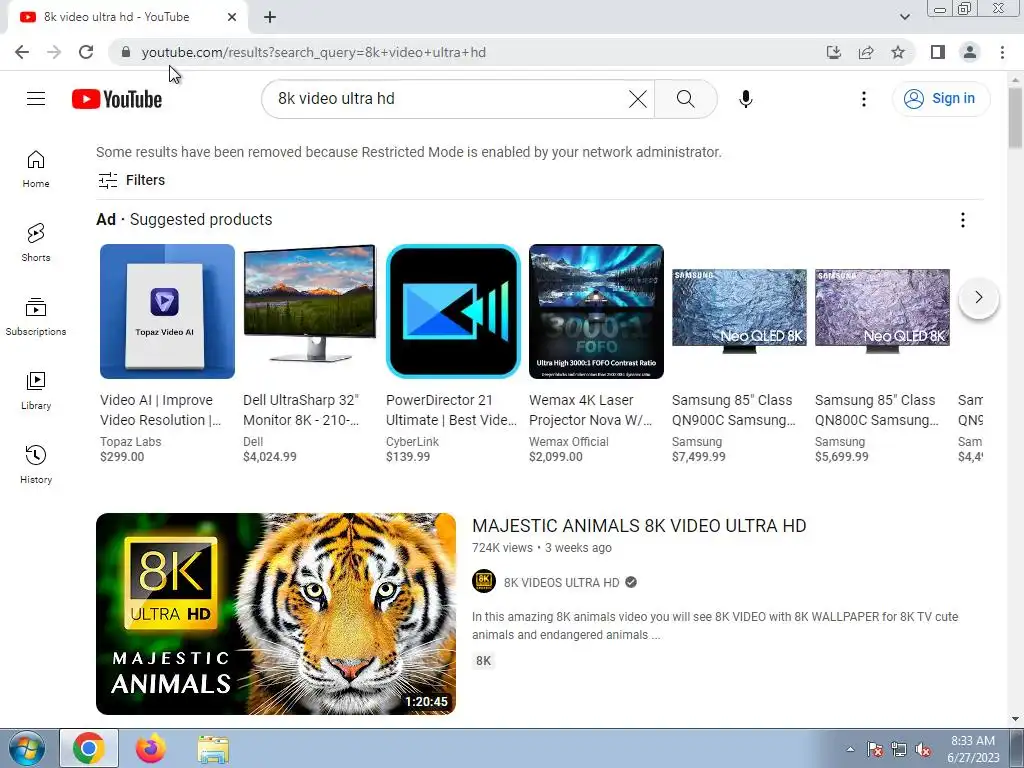
Task: Open Wemax 4K Laser Projector image
Action: (596, 312)
